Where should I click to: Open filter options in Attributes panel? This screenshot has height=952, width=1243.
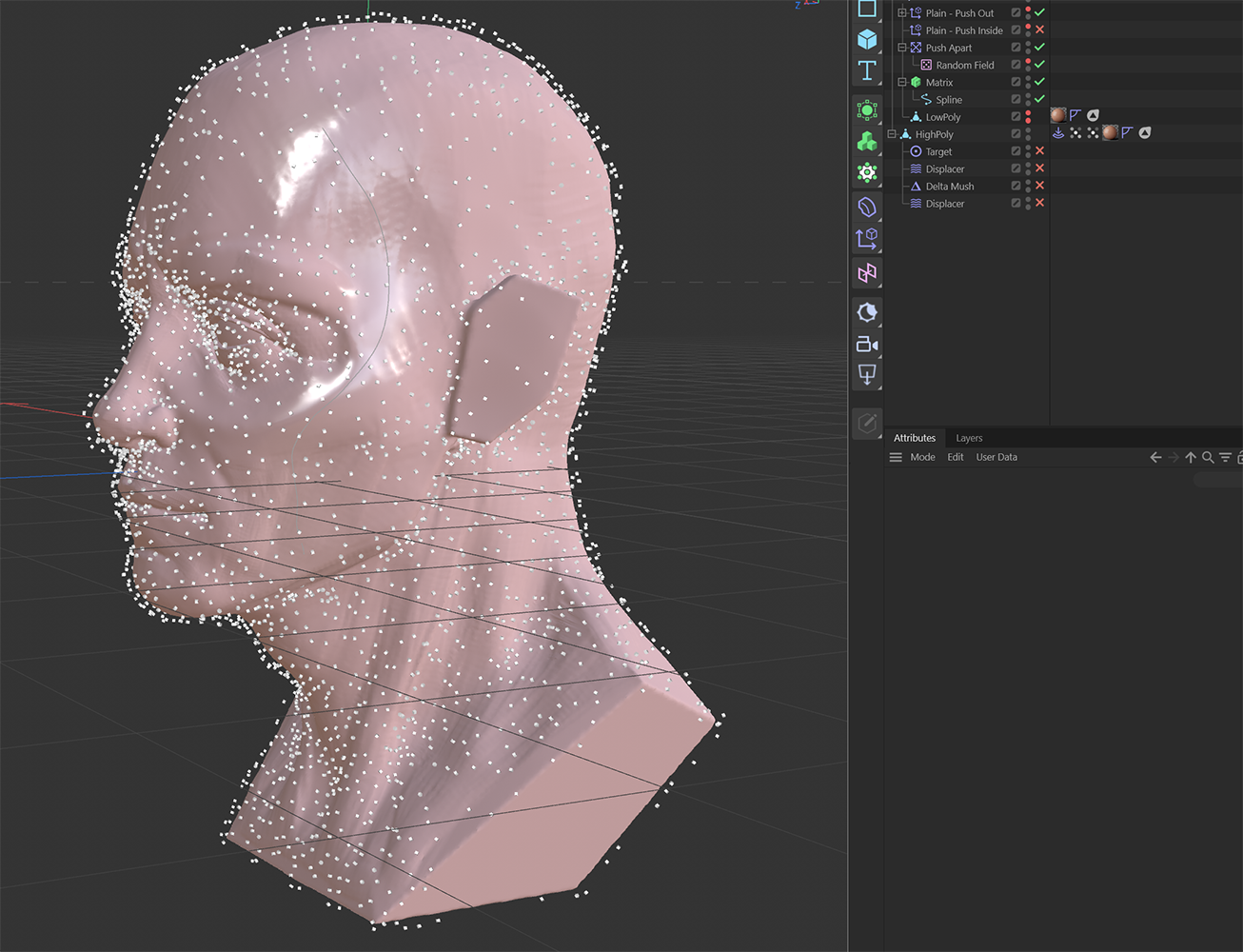1226,458
